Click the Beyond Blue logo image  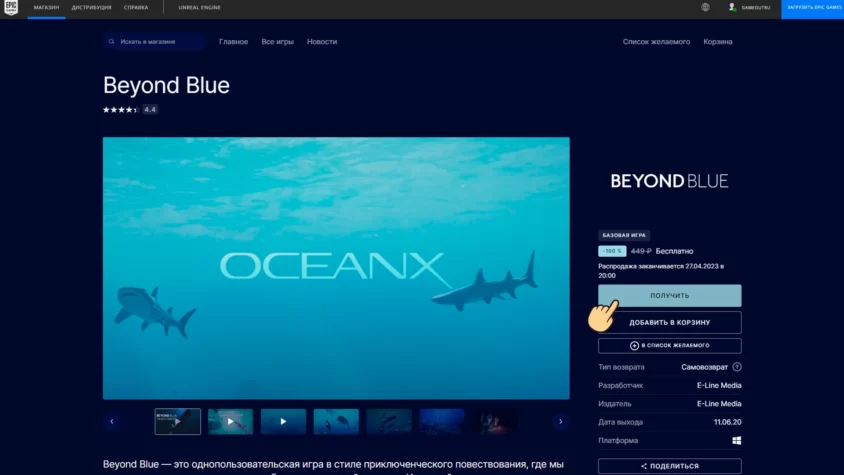(670, 181)
